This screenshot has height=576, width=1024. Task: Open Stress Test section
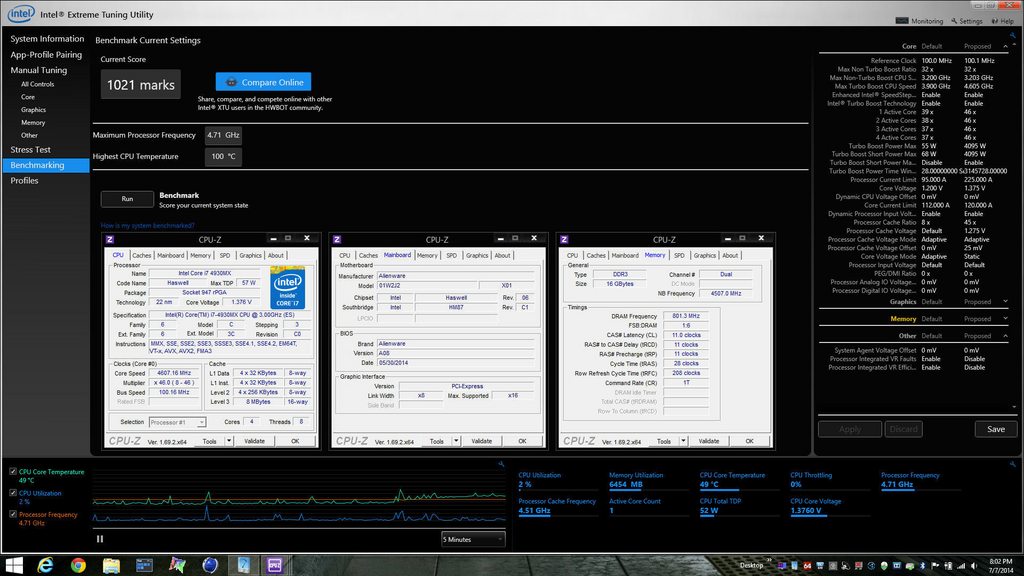point(30,150)
